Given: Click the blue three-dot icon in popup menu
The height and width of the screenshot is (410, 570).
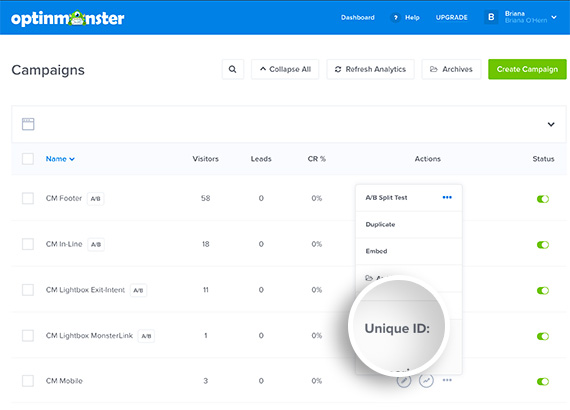Looking at the screenshot, I should coord(447,197).
